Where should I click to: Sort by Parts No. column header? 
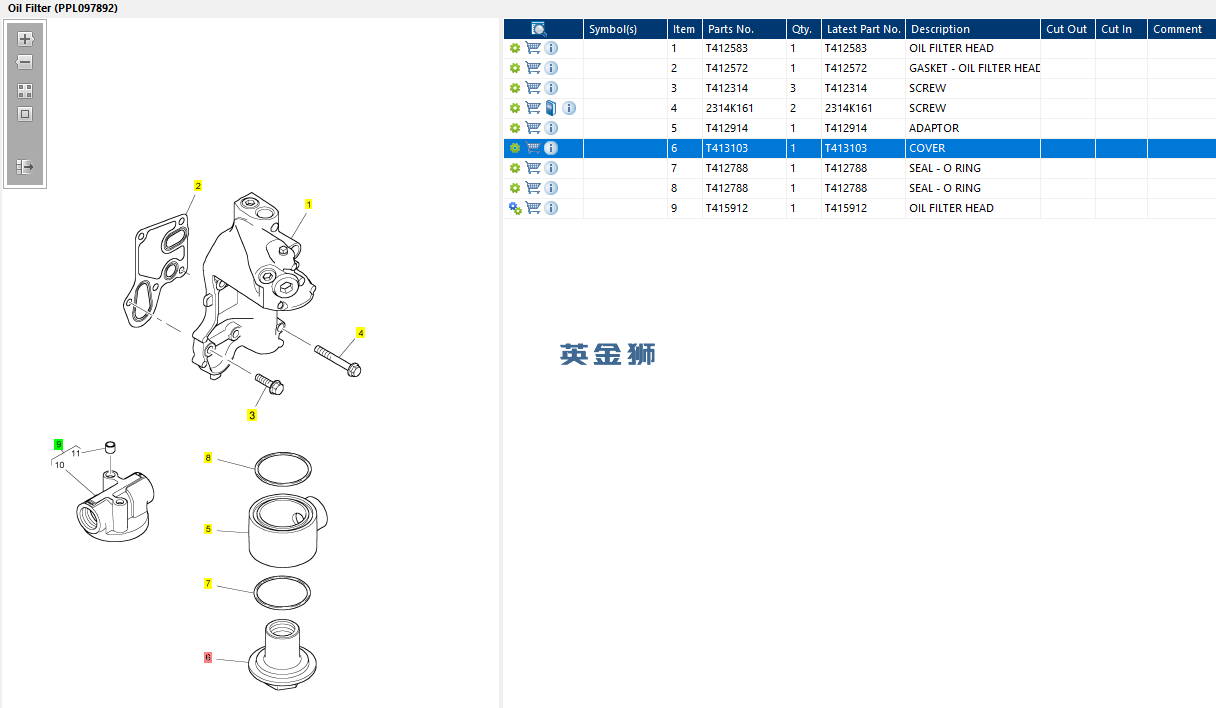[744, 29]
